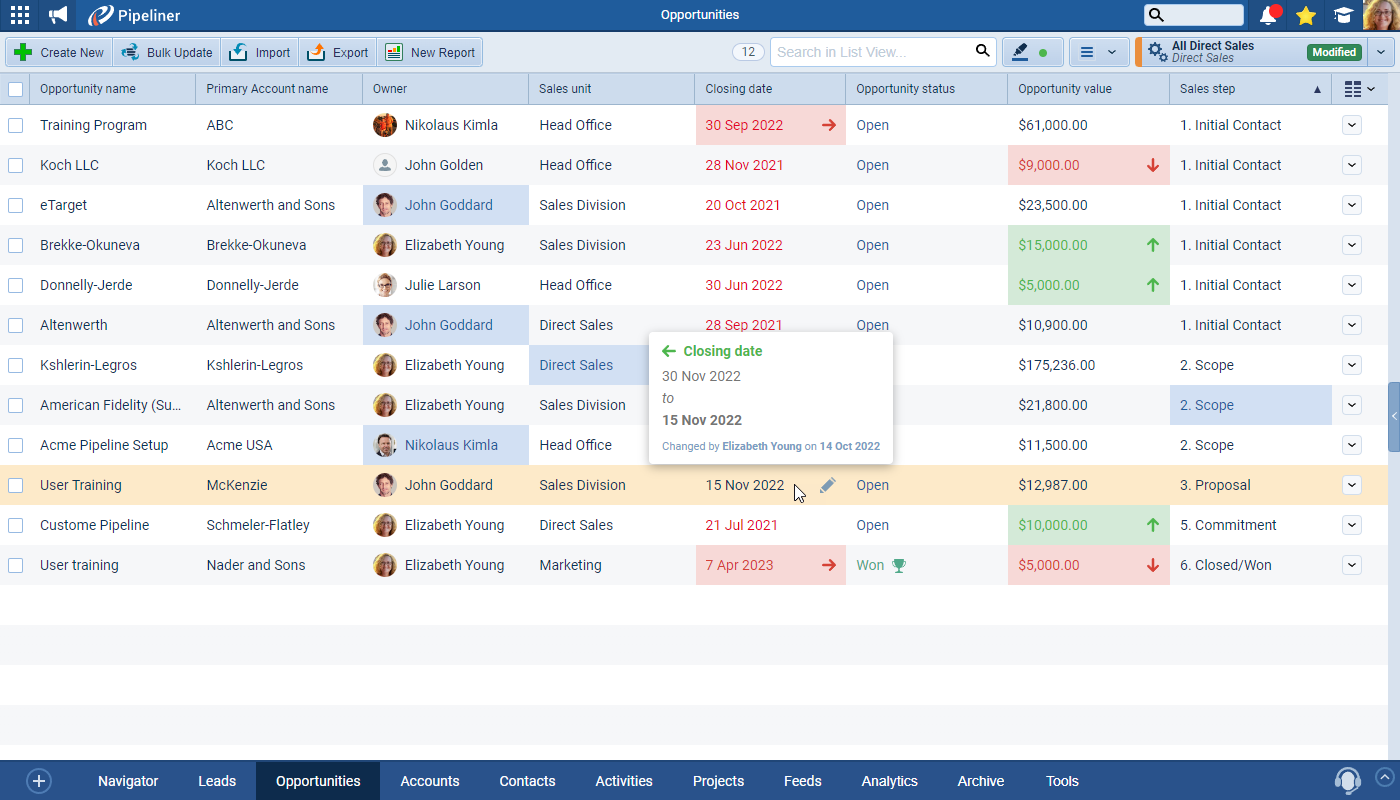Expand the All Direct Sales profile dropdown
This screenshot has width=1400, height=800.
pyautogui.click(x=1381, y=52)
